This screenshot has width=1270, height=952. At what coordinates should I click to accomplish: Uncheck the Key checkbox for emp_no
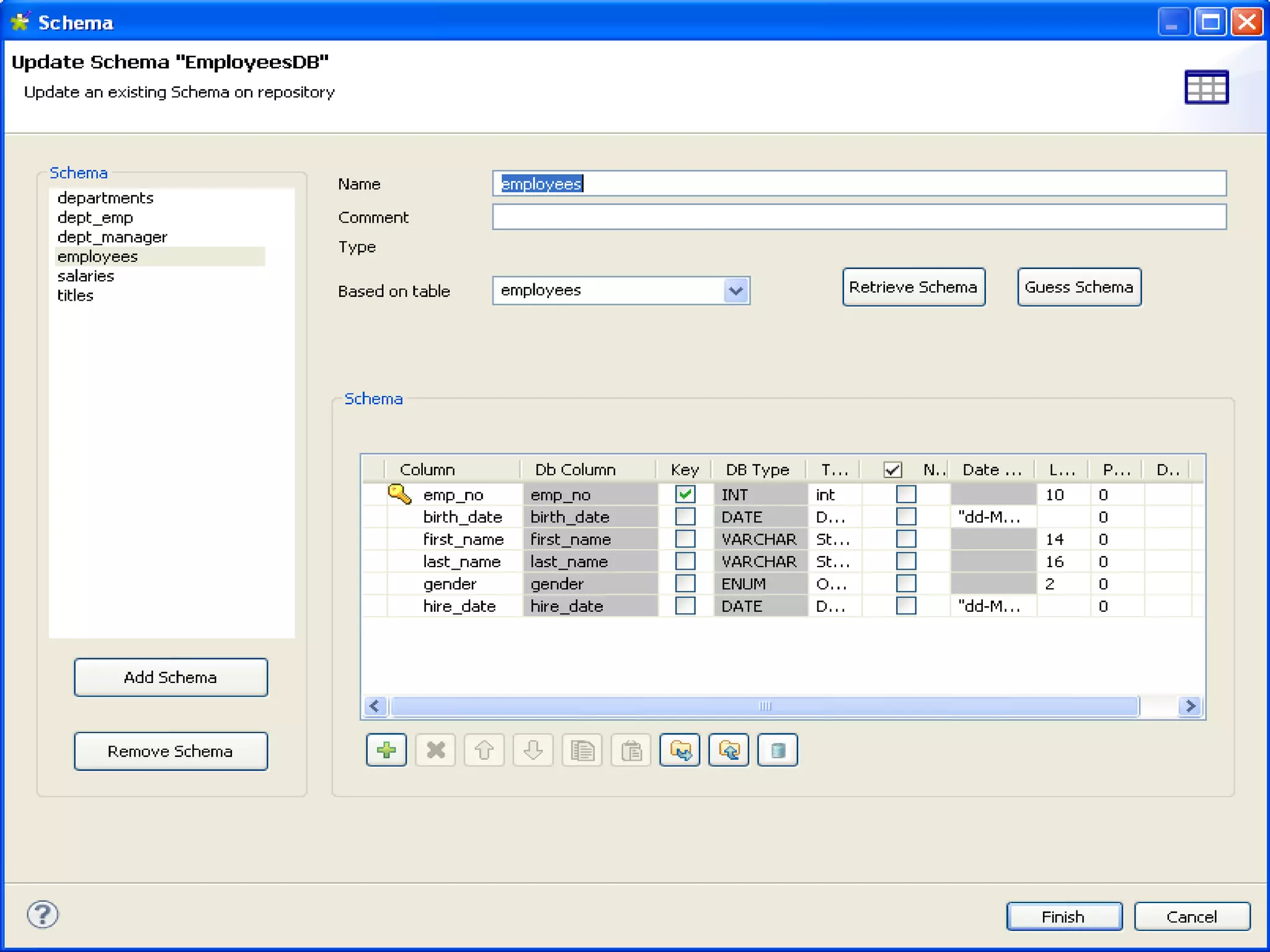pos(685,495)
